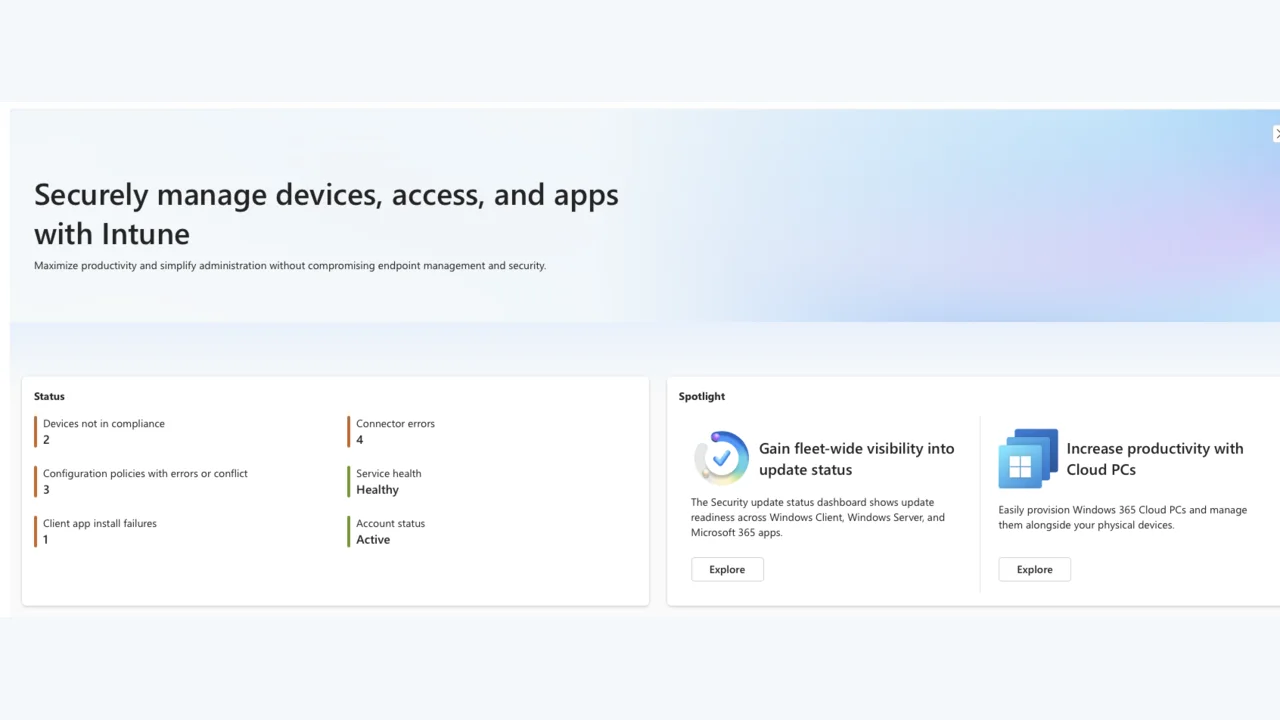Image resolution: width=1280 pixels, height=720 pixels.
Task: Open Client app install failures status
Action: point(96,532)
